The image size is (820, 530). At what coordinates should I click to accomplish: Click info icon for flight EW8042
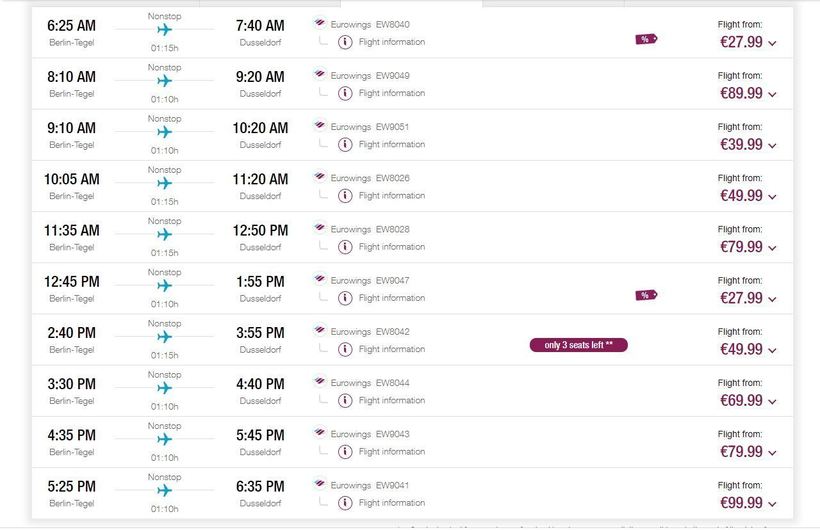click(x=345, y=349)
